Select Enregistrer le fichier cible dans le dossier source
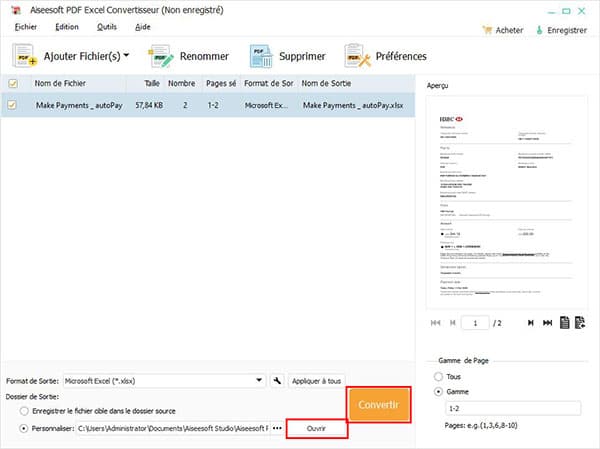Screen dimensions: 600x449 [x=24, y=411]
